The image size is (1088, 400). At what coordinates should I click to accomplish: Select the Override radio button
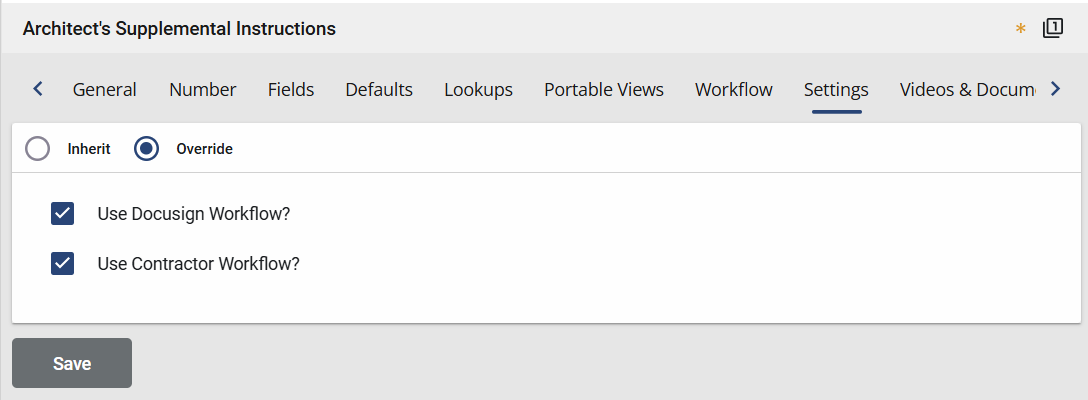(x=147, y=149)
